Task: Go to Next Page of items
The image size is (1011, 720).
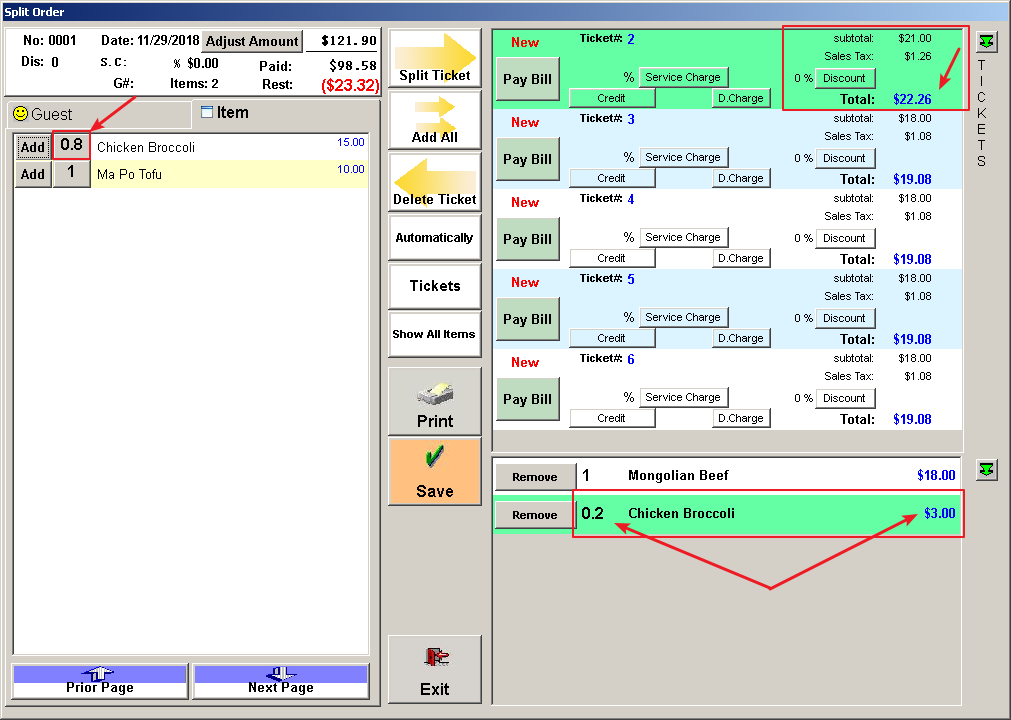Action: point(280,681)
